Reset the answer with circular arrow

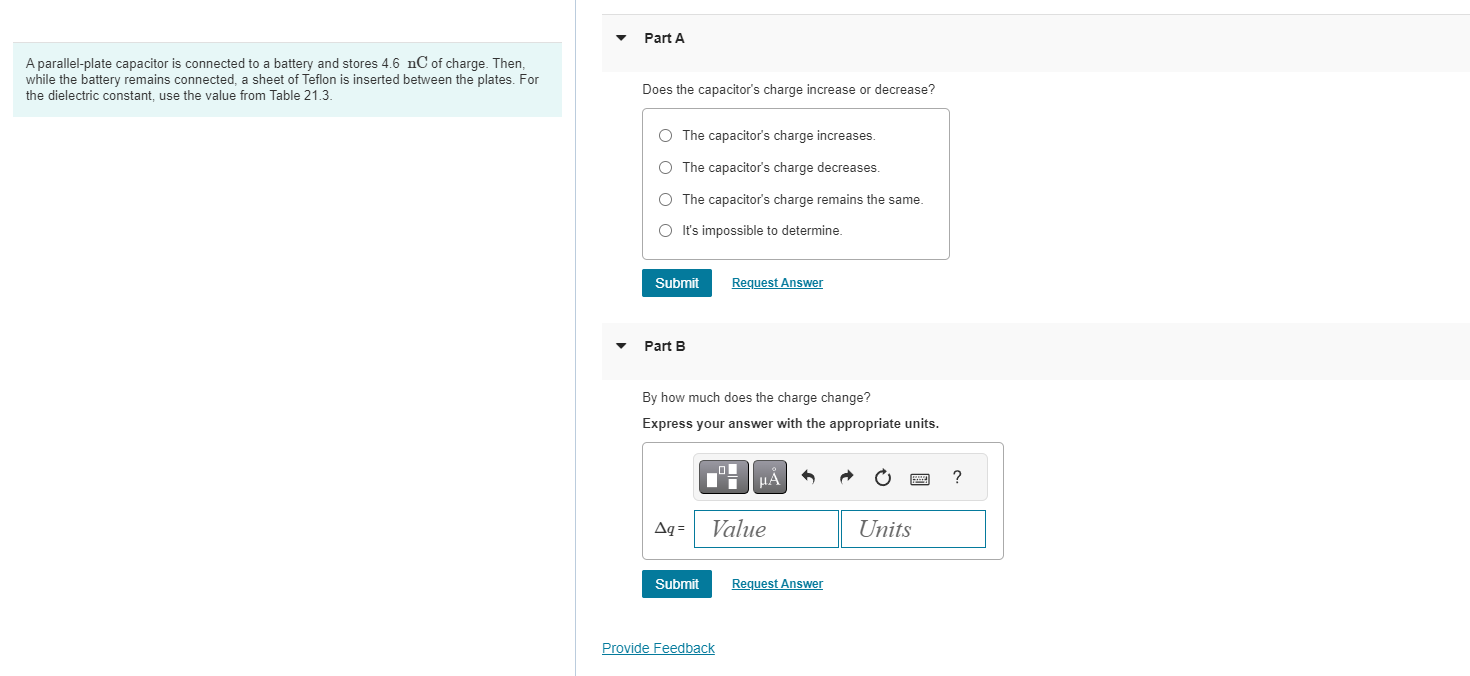(882, 478)
